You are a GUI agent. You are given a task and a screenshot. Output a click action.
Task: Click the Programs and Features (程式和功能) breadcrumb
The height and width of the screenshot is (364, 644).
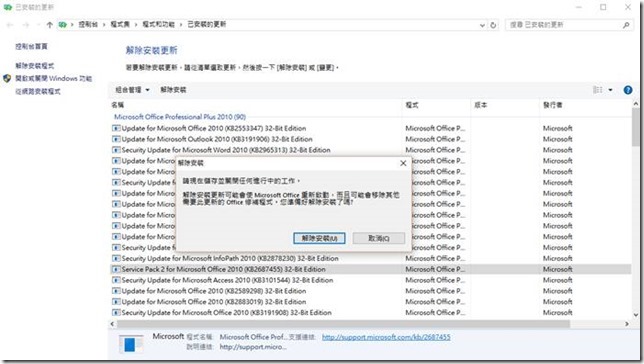click(x=159, y=25)
